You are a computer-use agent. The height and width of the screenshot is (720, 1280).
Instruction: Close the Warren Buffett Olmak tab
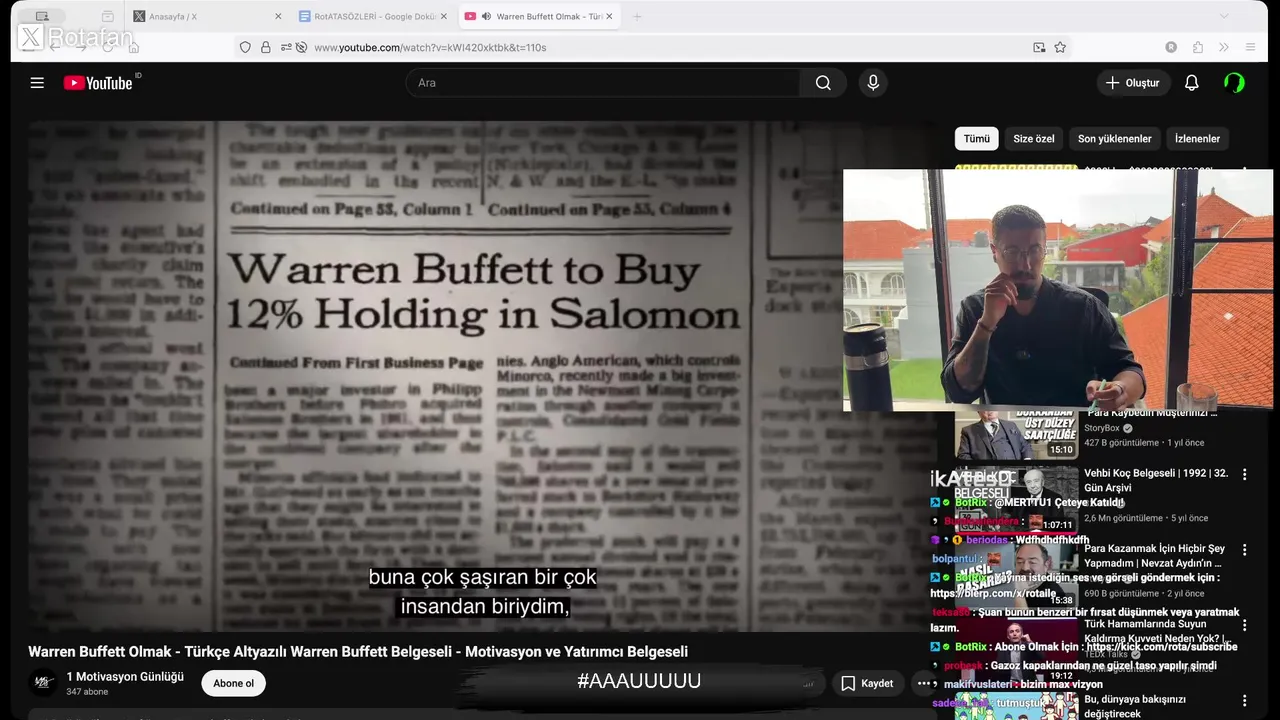tap(610, 16)
